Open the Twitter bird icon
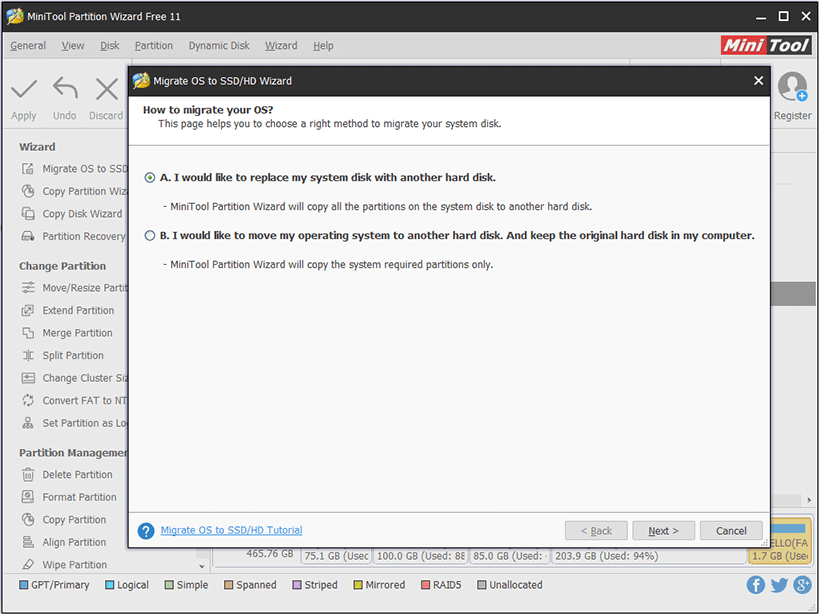 [779, 585]
